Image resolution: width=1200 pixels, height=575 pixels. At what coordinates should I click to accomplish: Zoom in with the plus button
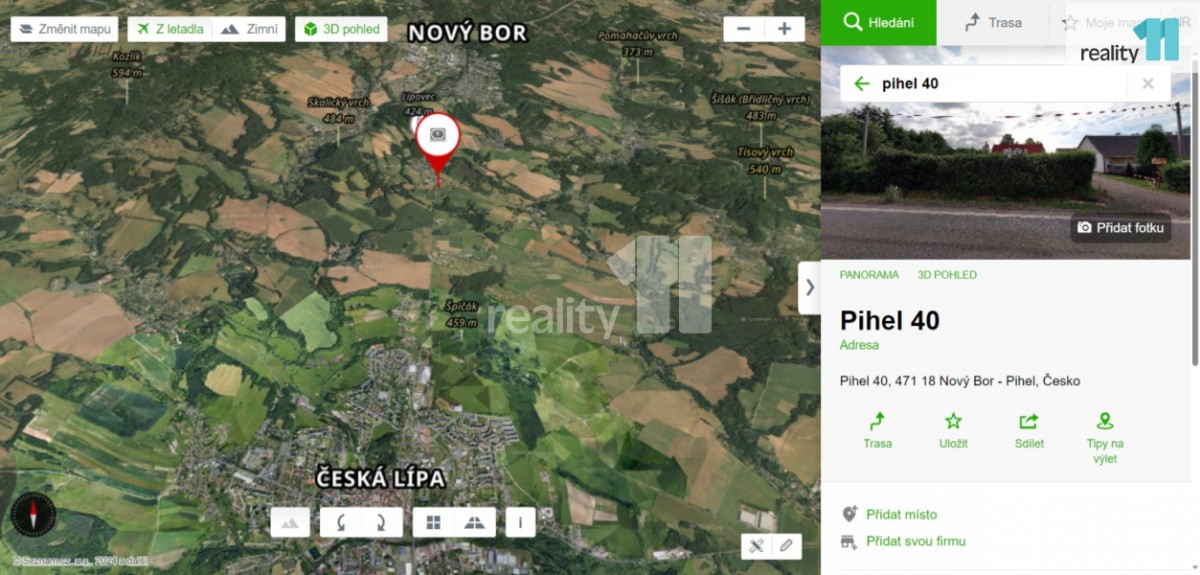(784, 29)
